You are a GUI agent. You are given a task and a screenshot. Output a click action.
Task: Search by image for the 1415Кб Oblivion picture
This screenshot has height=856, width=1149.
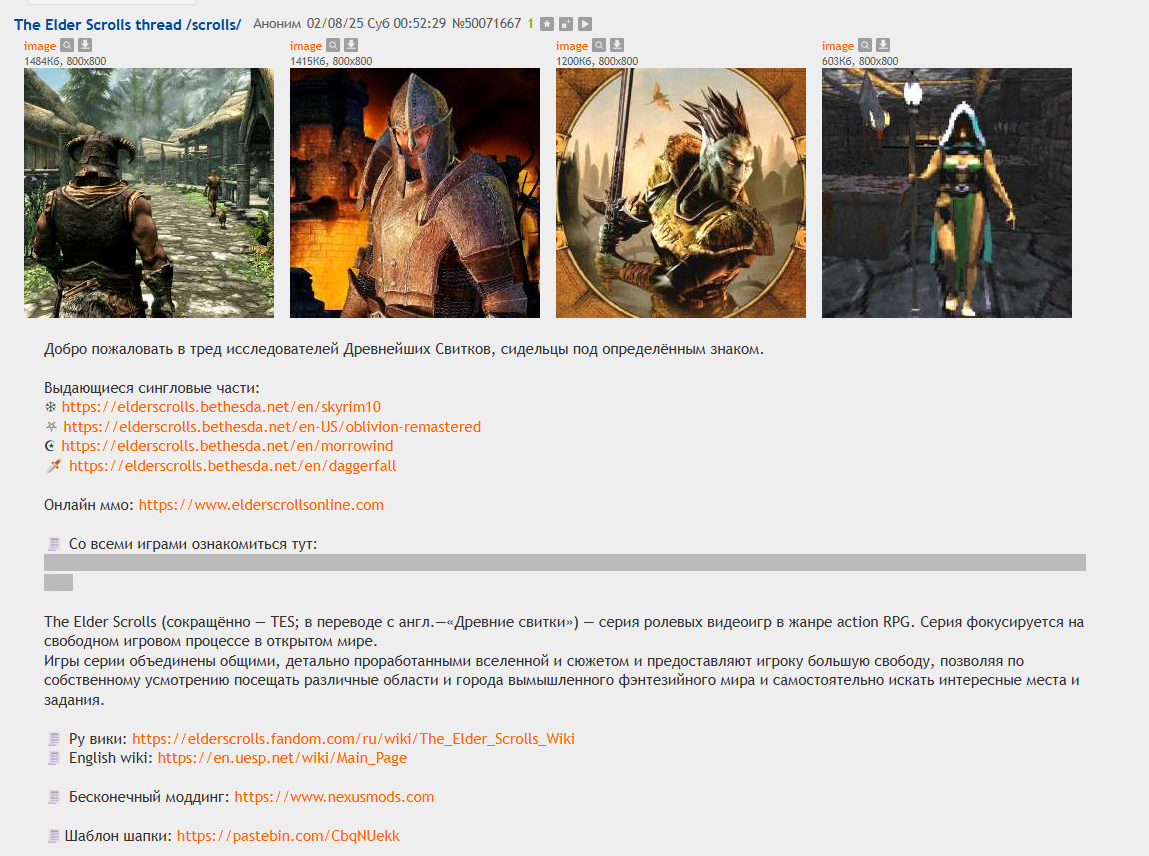[x=333, y=45]
